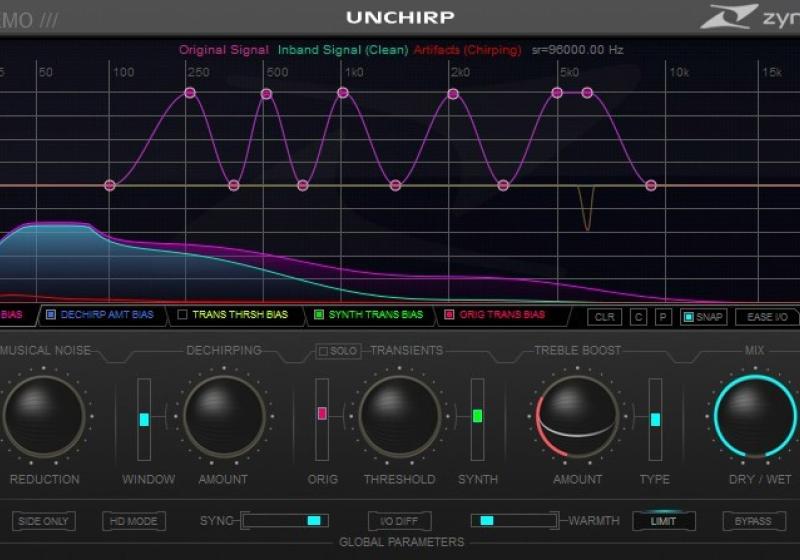This screenshot has width=800, height=560.
Task: Disable the SNAP option
Action: coord(702,316)
